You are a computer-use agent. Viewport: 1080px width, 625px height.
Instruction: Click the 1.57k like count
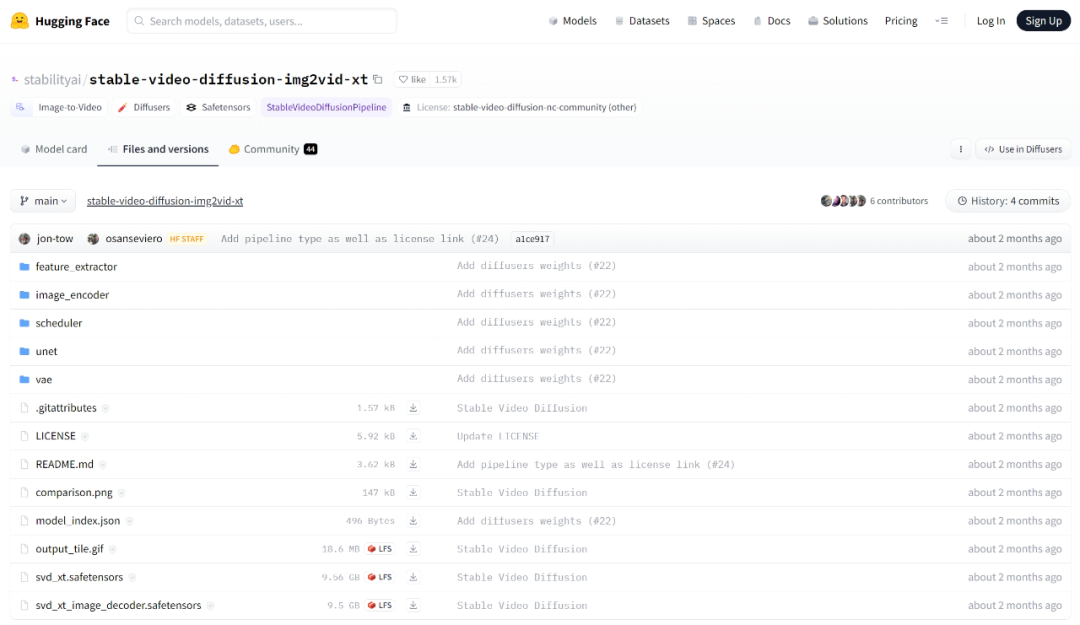tap(446, 79)
